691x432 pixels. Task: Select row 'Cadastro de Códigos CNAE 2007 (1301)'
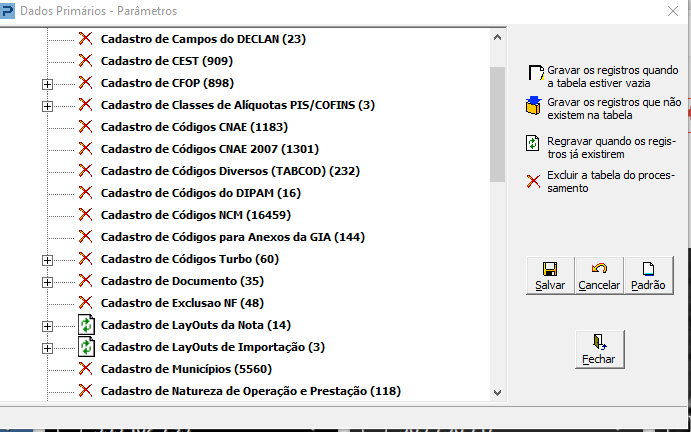click(x=210, y=149)
